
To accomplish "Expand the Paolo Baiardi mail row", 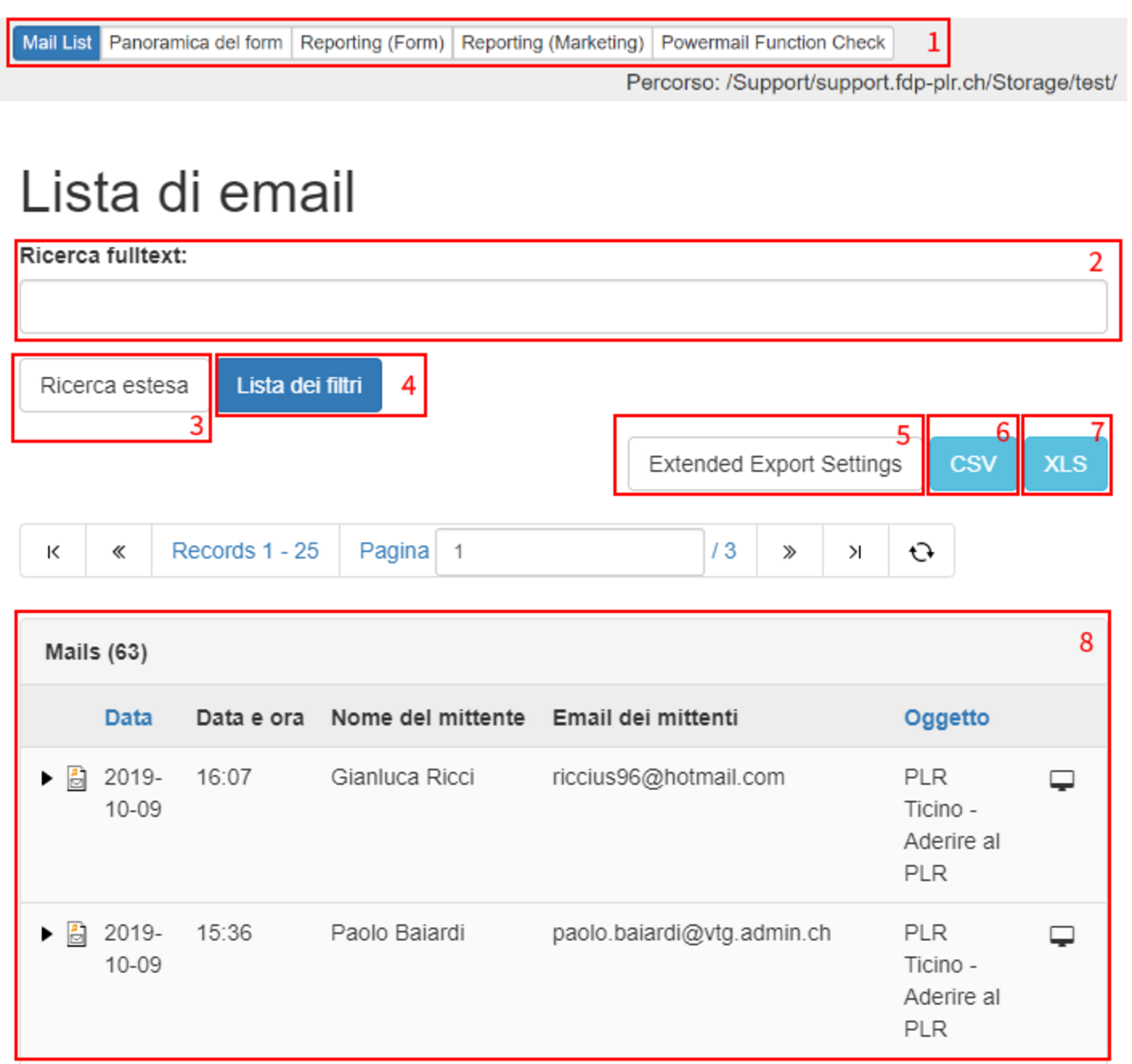I will point(47,934).
